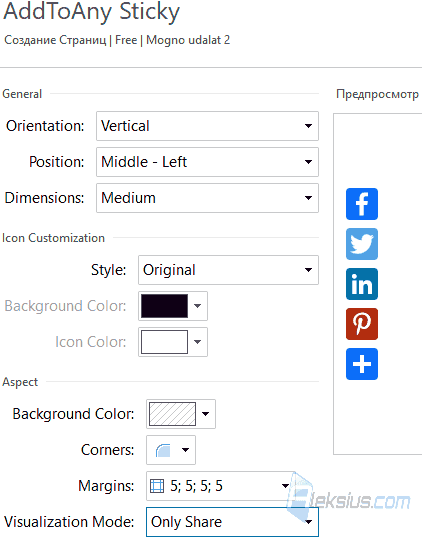Click the rounded corner shape icon
This screenshot has width=422, height=543.
(163, 450)
